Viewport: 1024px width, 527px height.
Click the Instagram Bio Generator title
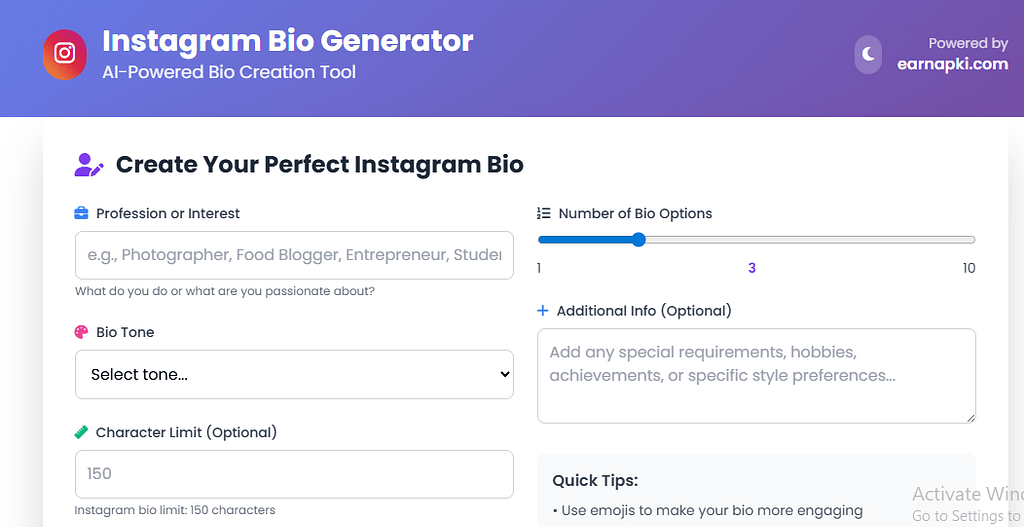[x=288, y=41]
